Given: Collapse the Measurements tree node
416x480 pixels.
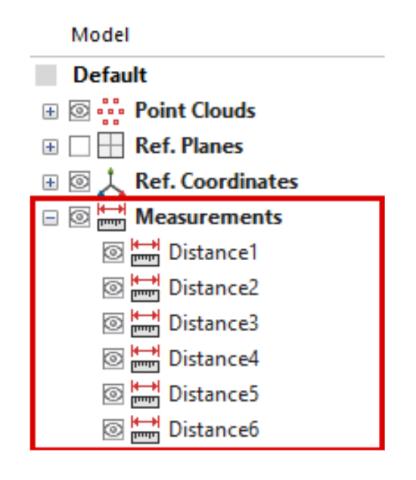Looking at the screenshot, I should (50, 218).
